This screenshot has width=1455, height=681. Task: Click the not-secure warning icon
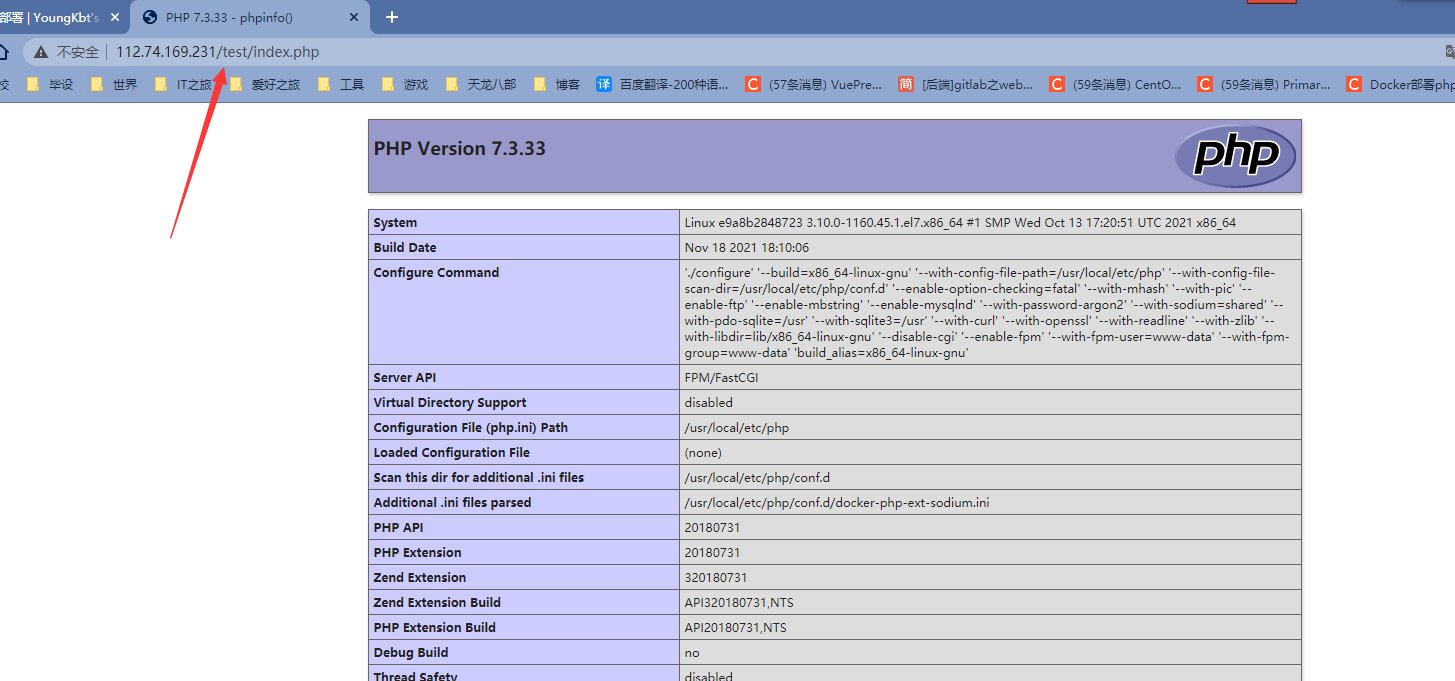coord(41,52)
